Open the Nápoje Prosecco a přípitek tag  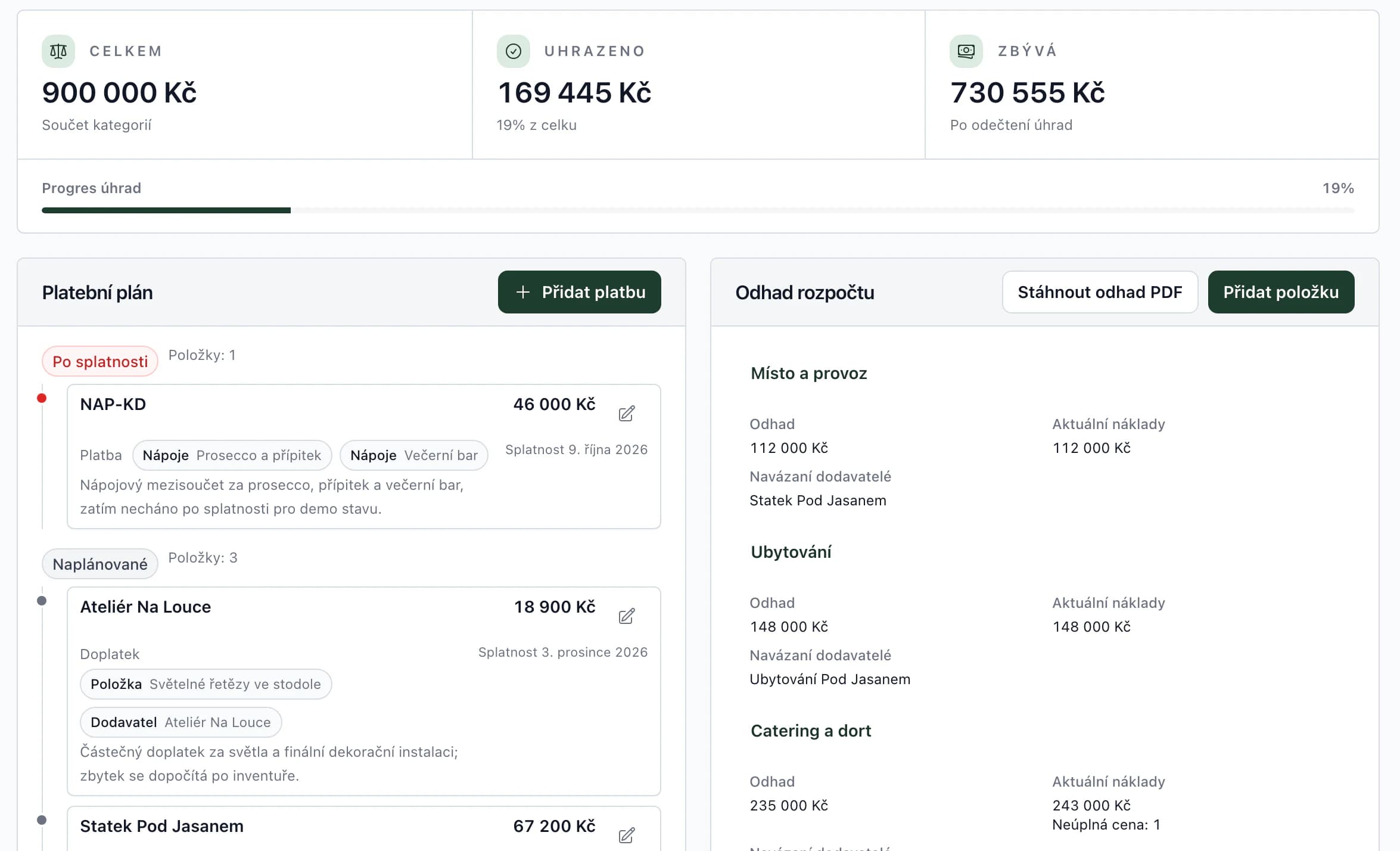tap(232, 455)
